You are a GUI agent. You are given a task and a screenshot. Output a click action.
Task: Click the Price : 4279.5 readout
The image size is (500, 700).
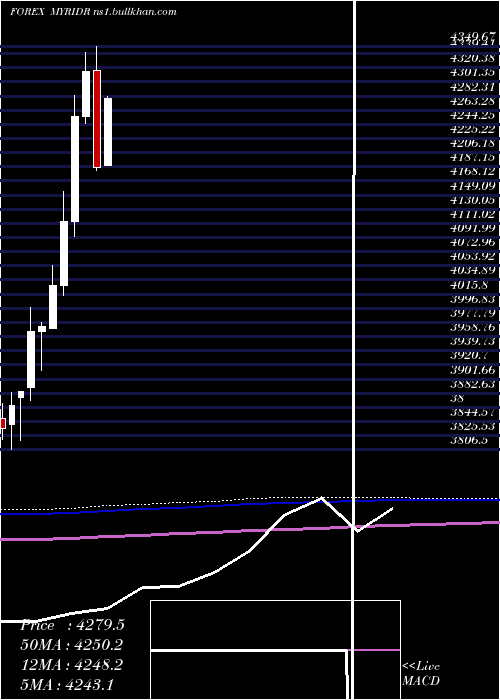pyautogui.click(x=72, y=625)
